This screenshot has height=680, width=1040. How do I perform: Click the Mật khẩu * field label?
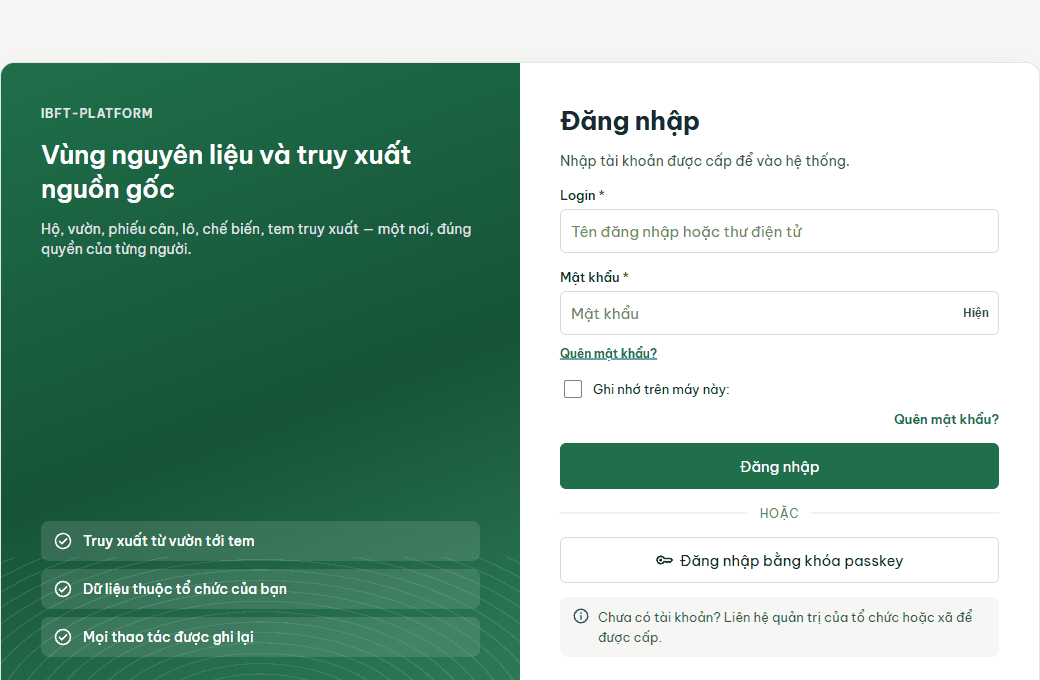[594, 277]
